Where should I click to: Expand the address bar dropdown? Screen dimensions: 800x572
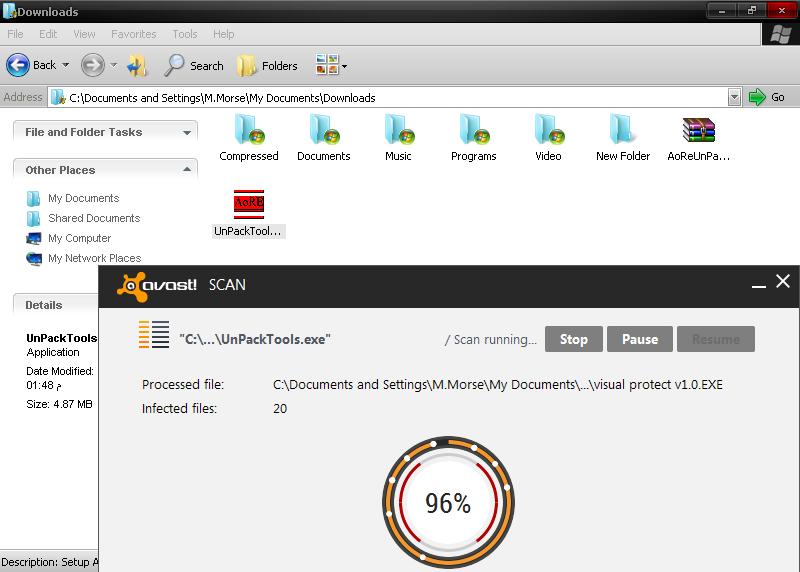tap(734, 97)
